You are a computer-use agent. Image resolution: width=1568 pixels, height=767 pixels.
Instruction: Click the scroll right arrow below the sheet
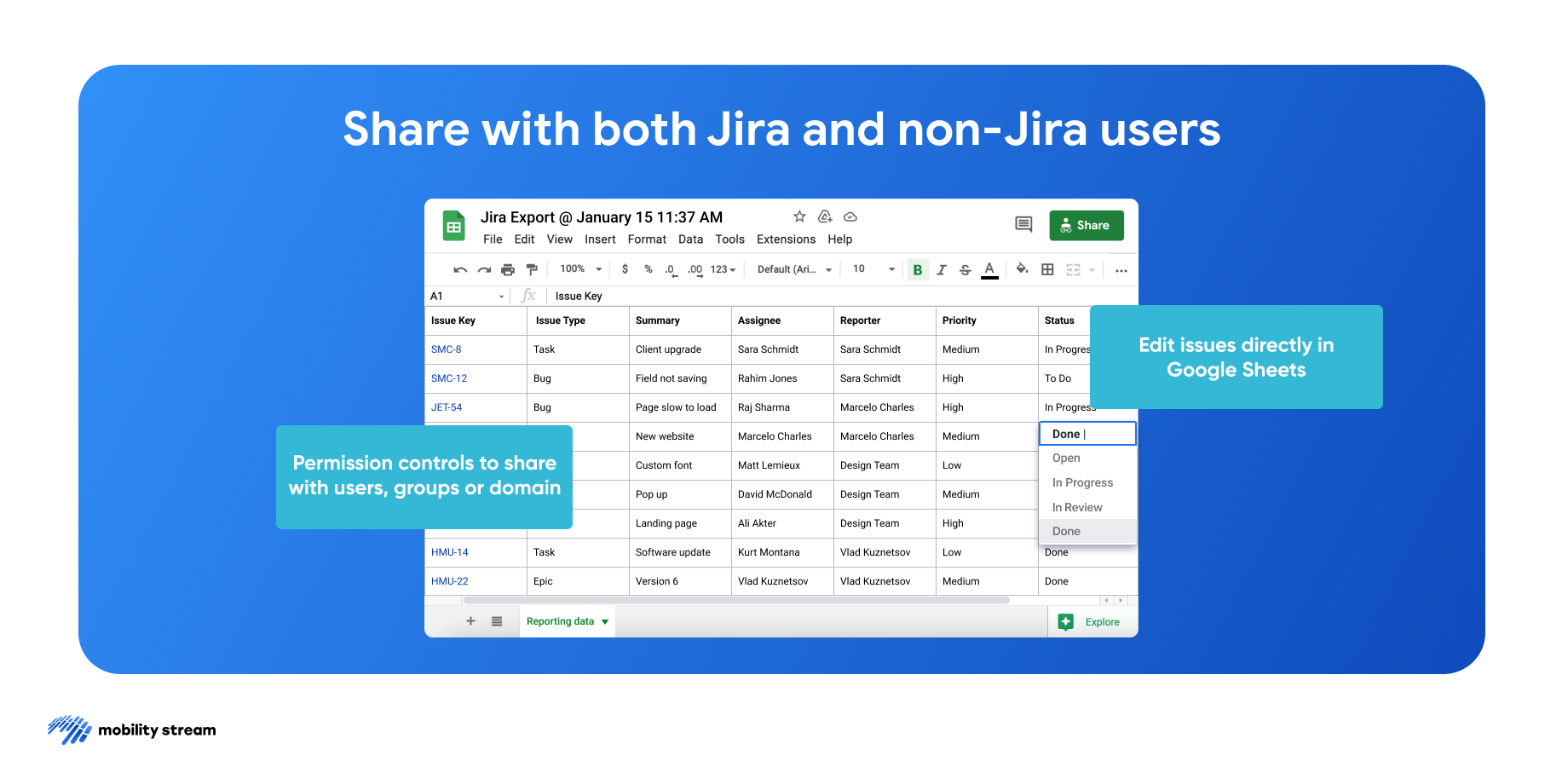point(1121,600)
